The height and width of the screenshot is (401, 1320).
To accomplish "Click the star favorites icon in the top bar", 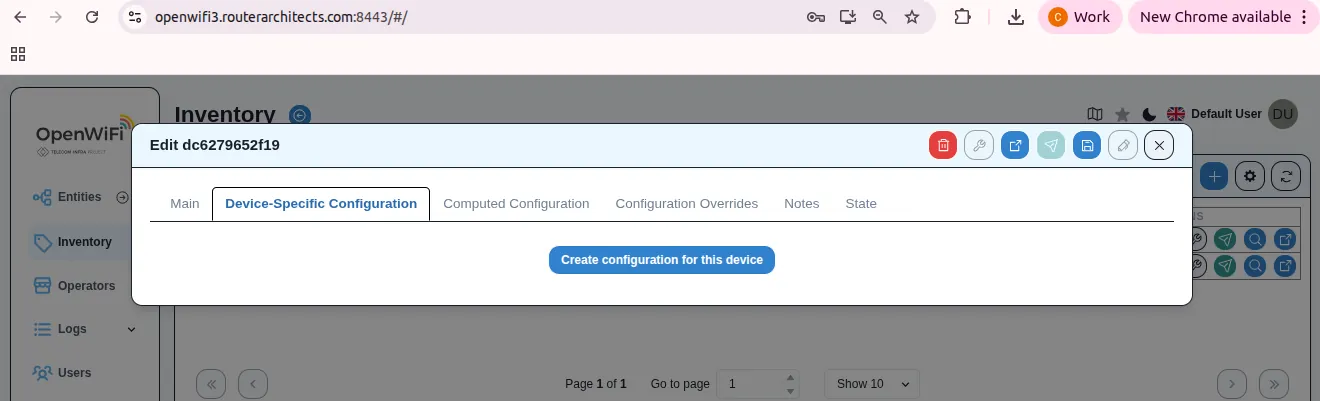I will coord(1123,114).
